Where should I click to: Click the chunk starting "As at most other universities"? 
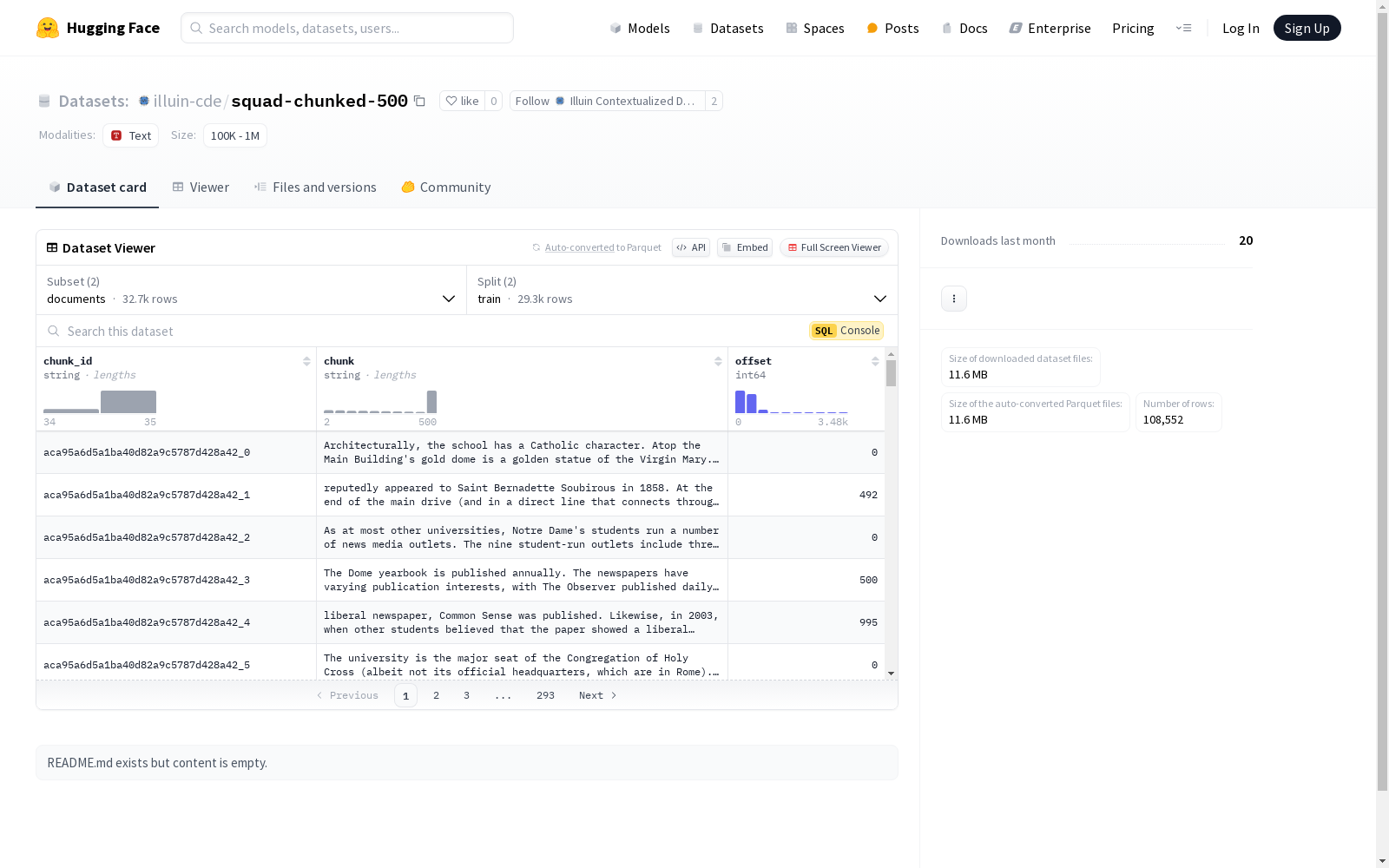[522, 537]
